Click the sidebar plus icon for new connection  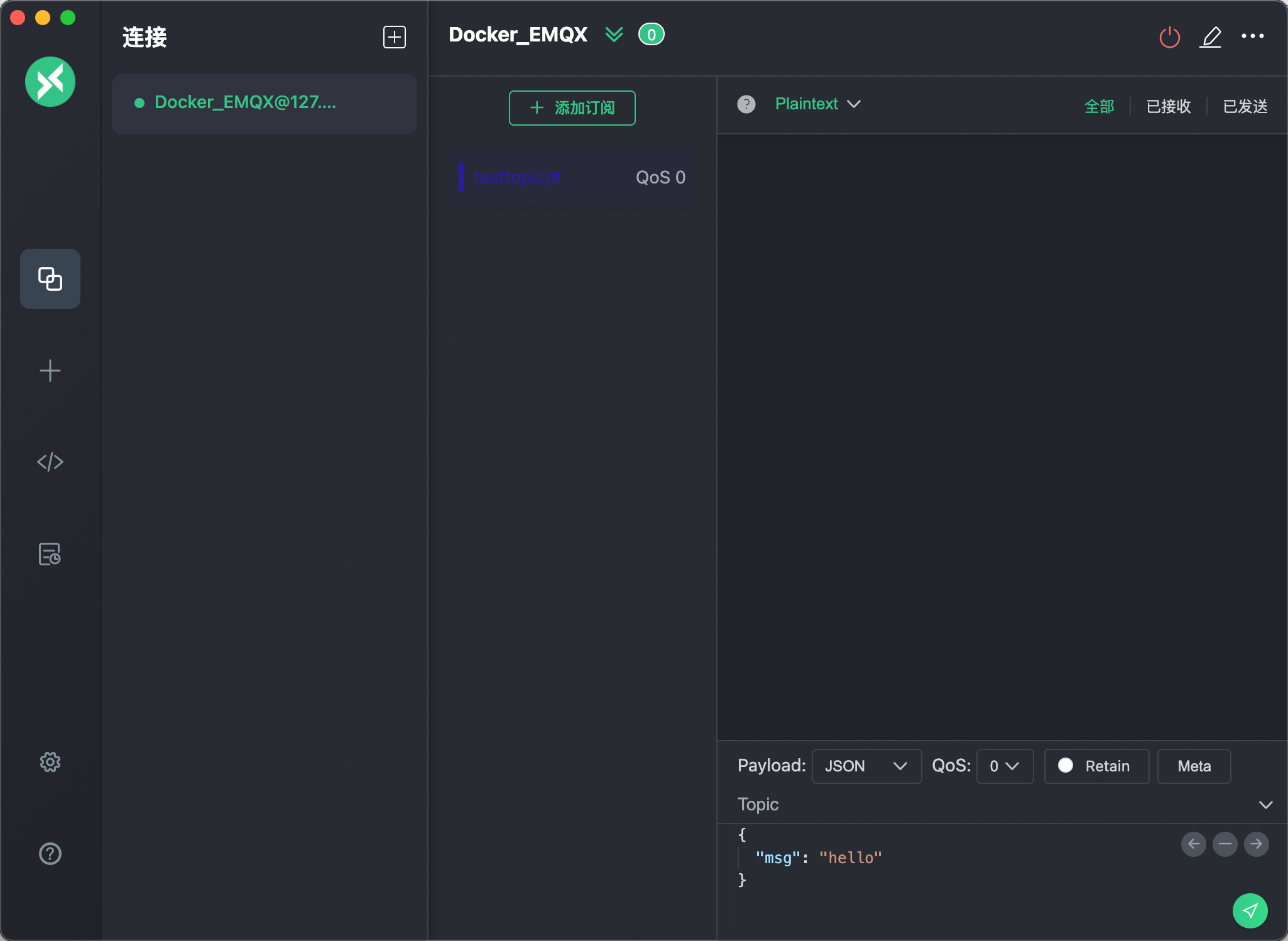click(x=50, y=371)
